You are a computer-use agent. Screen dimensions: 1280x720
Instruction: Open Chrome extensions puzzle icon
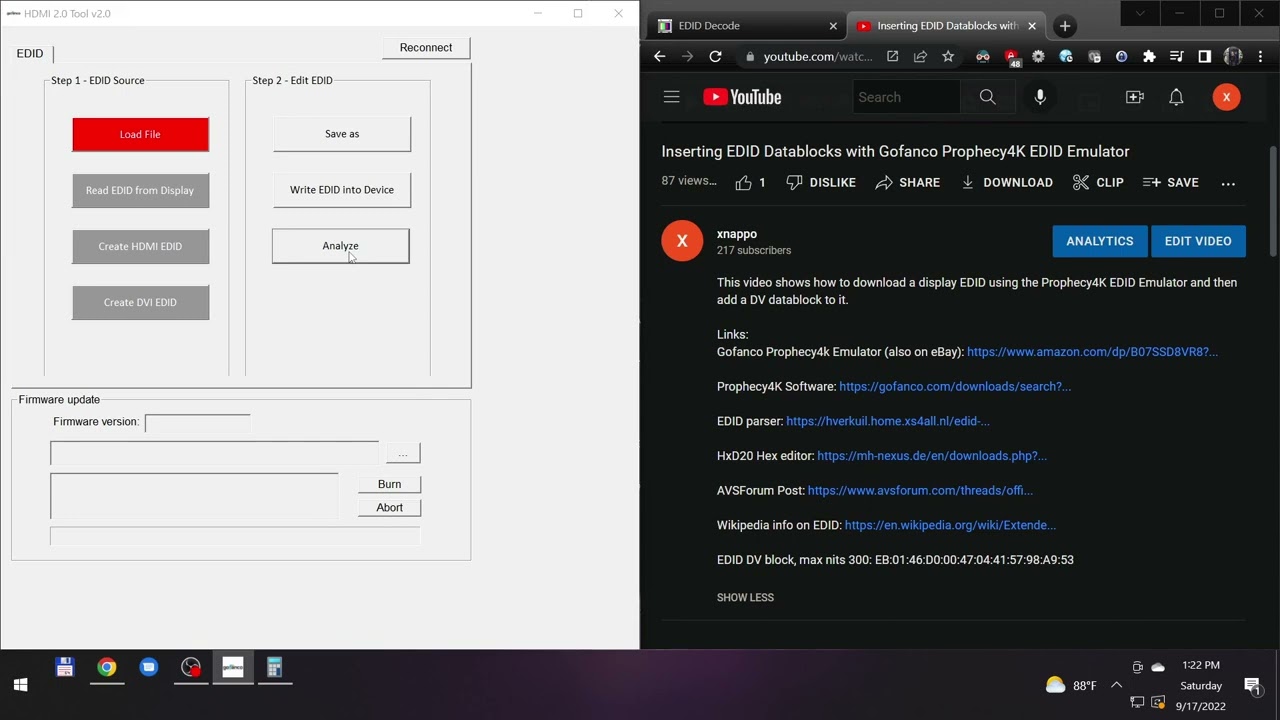[1149, 57]
